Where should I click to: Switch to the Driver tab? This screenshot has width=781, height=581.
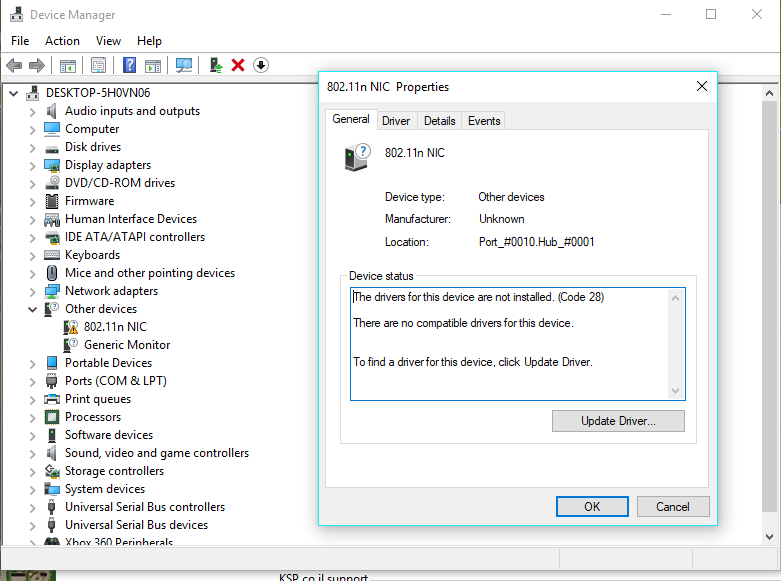[x=396, y=121]
